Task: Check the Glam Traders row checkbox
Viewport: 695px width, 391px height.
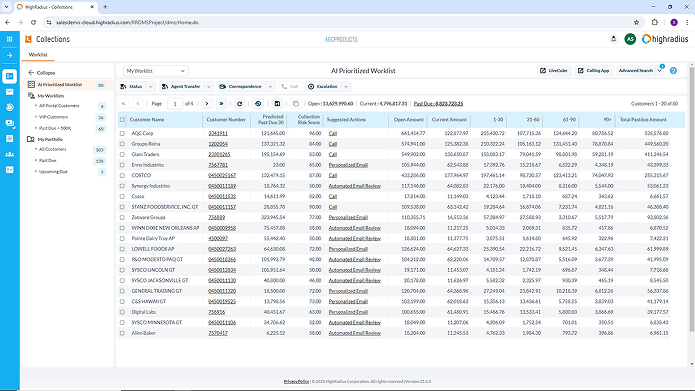Action: (122, 154)
